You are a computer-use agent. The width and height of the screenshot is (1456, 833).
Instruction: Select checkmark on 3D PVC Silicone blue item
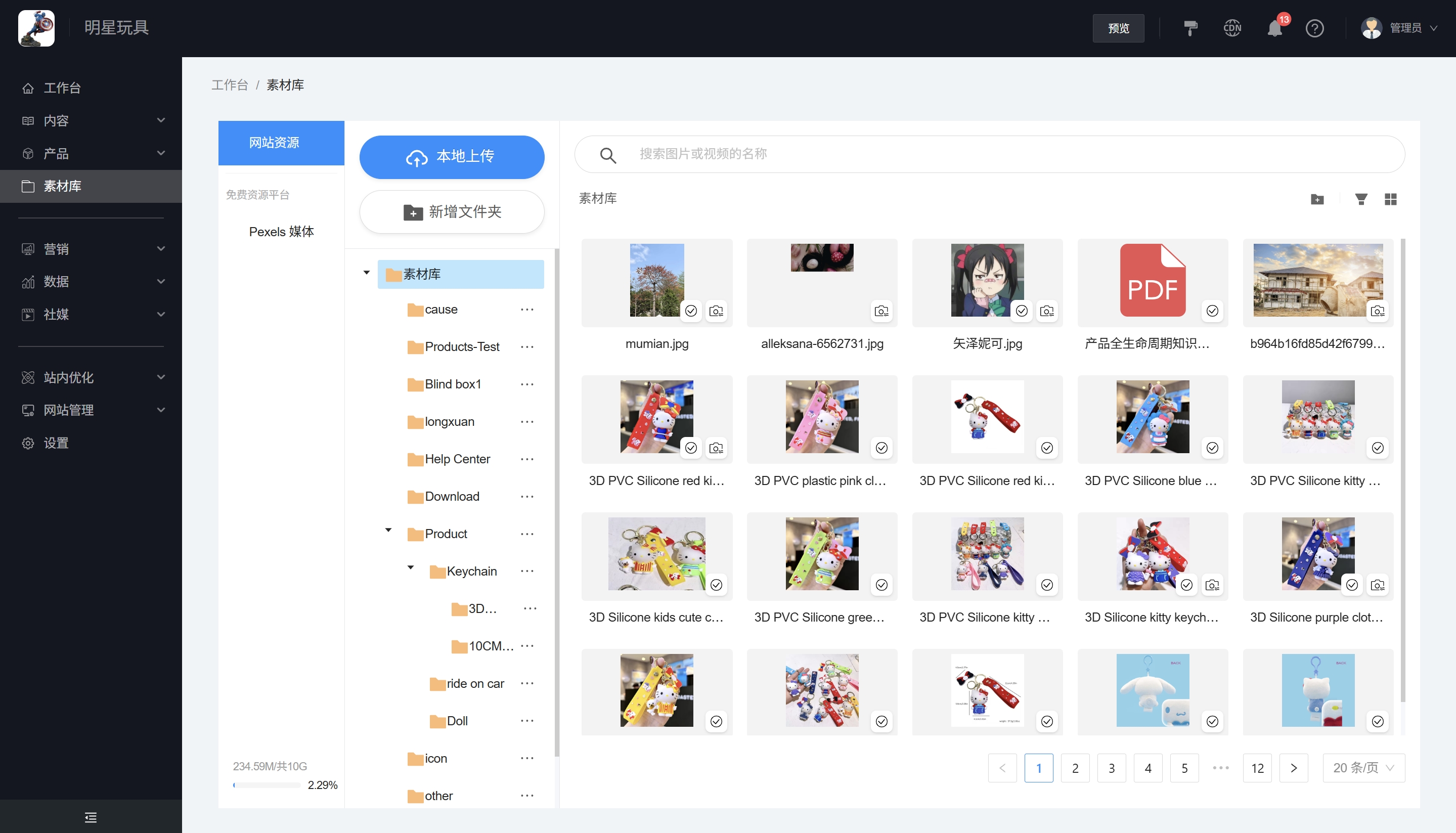coord(1212,448)
